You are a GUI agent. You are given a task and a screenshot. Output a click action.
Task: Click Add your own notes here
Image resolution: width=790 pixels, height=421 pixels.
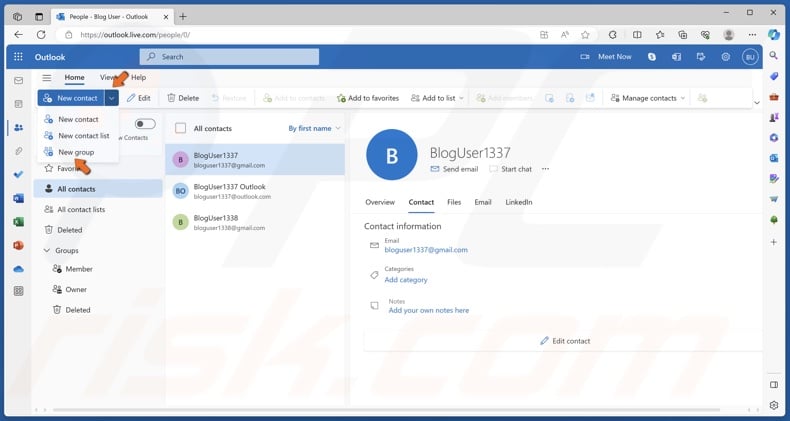pos(429,310)
